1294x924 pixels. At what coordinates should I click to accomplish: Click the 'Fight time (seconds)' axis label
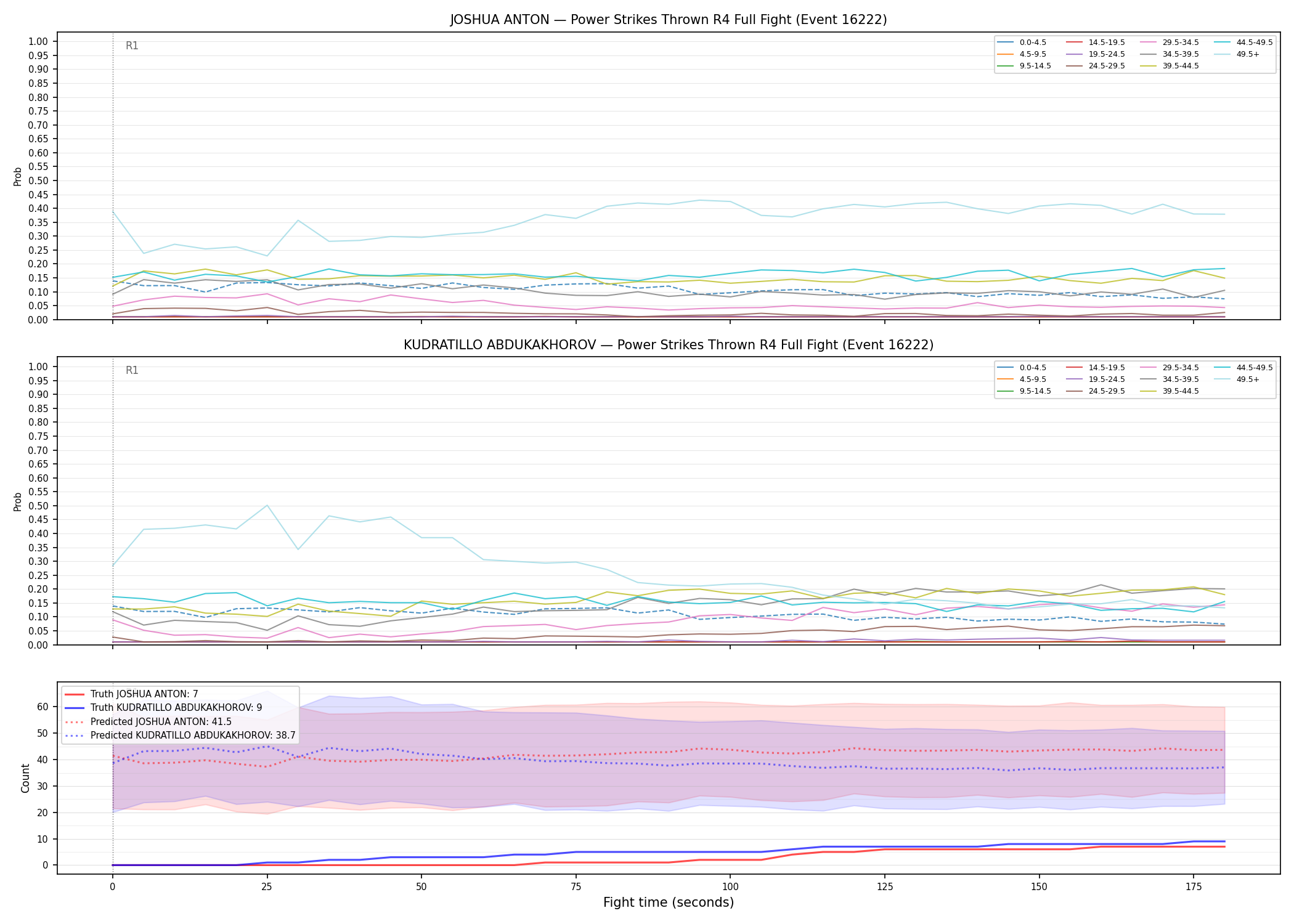[669, 902]
